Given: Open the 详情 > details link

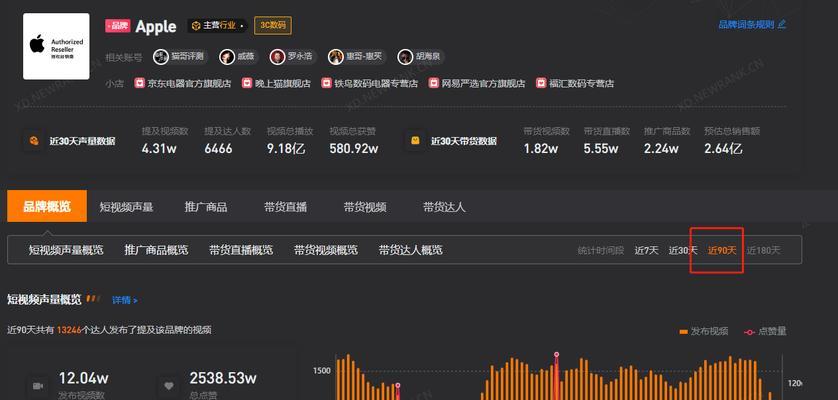Looking at the screenshot, I should coord(125,300).
